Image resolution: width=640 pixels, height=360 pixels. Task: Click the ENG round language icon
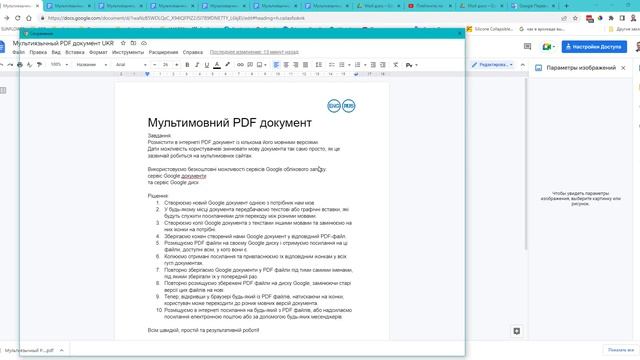pyautogui.click(x=334, y=106)
